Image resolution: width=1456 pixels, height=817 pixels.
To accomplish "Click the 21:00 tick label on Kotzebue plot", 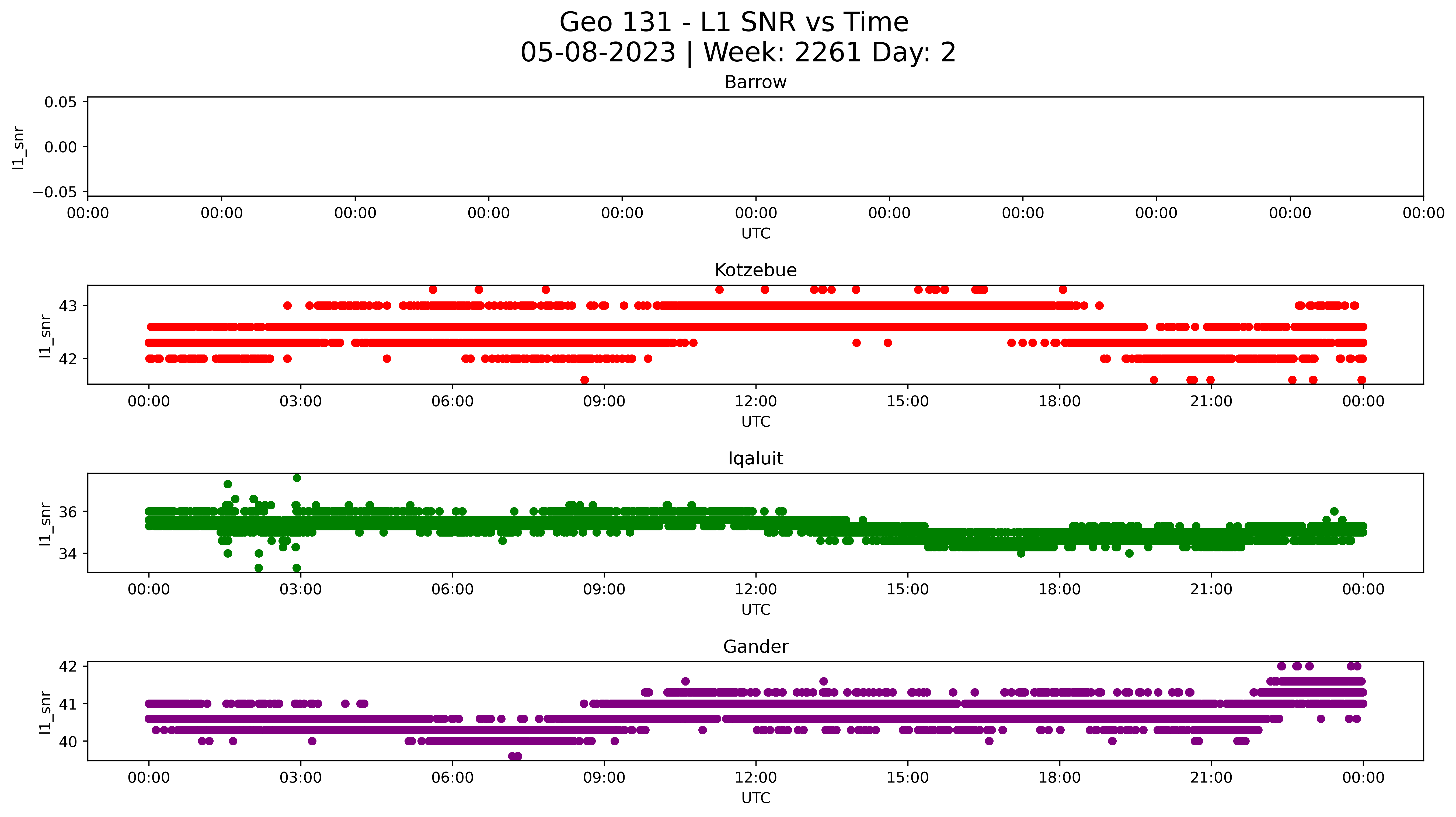I will [x=1211, y=401].
